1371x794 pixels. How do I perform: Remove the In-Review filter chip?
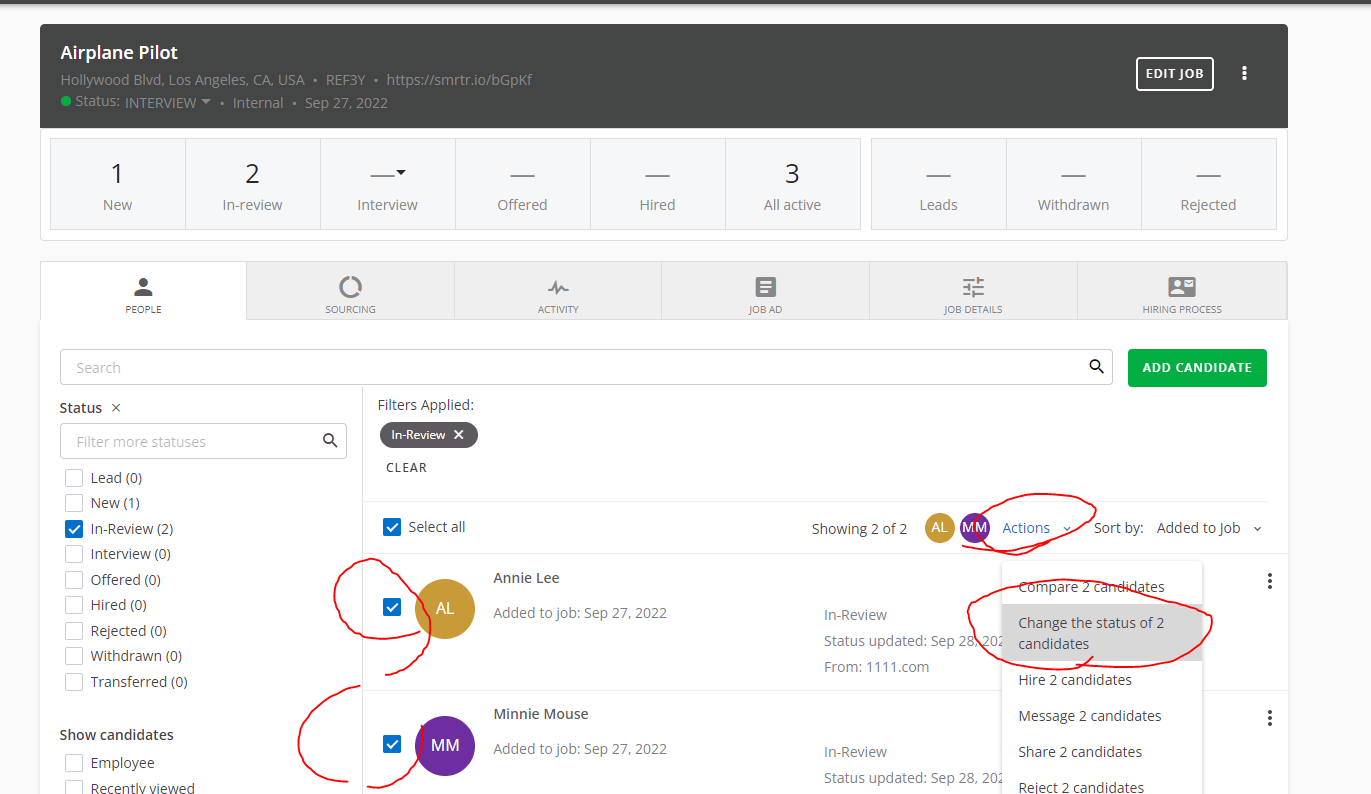point(459,435)
